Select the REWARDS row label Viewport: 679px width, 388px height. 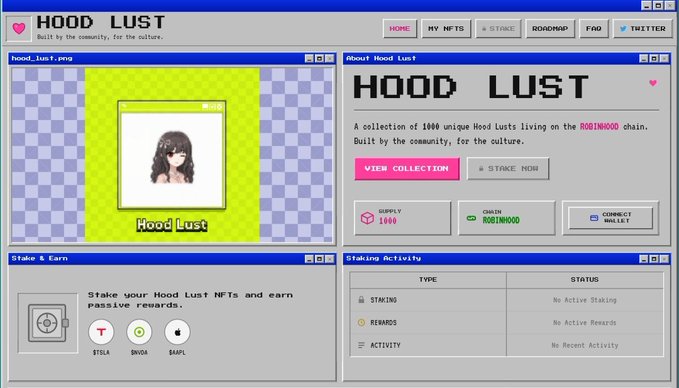click(383, 323)
